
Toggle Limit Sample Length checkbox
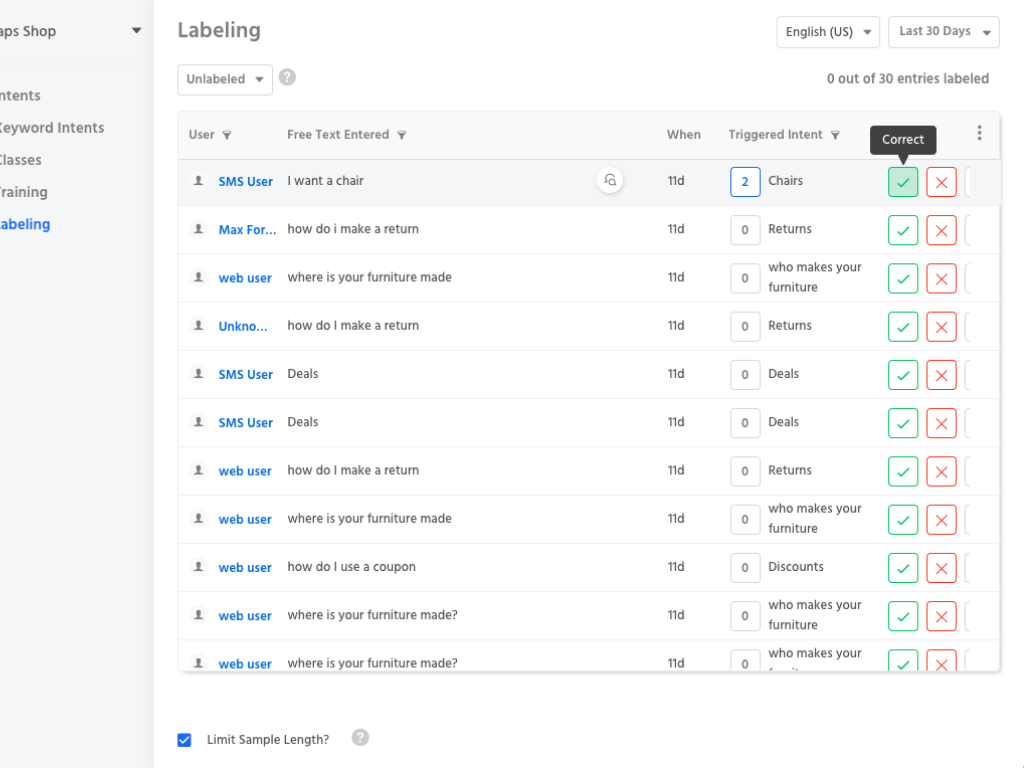pyautogui.click(x=184, y=740)
